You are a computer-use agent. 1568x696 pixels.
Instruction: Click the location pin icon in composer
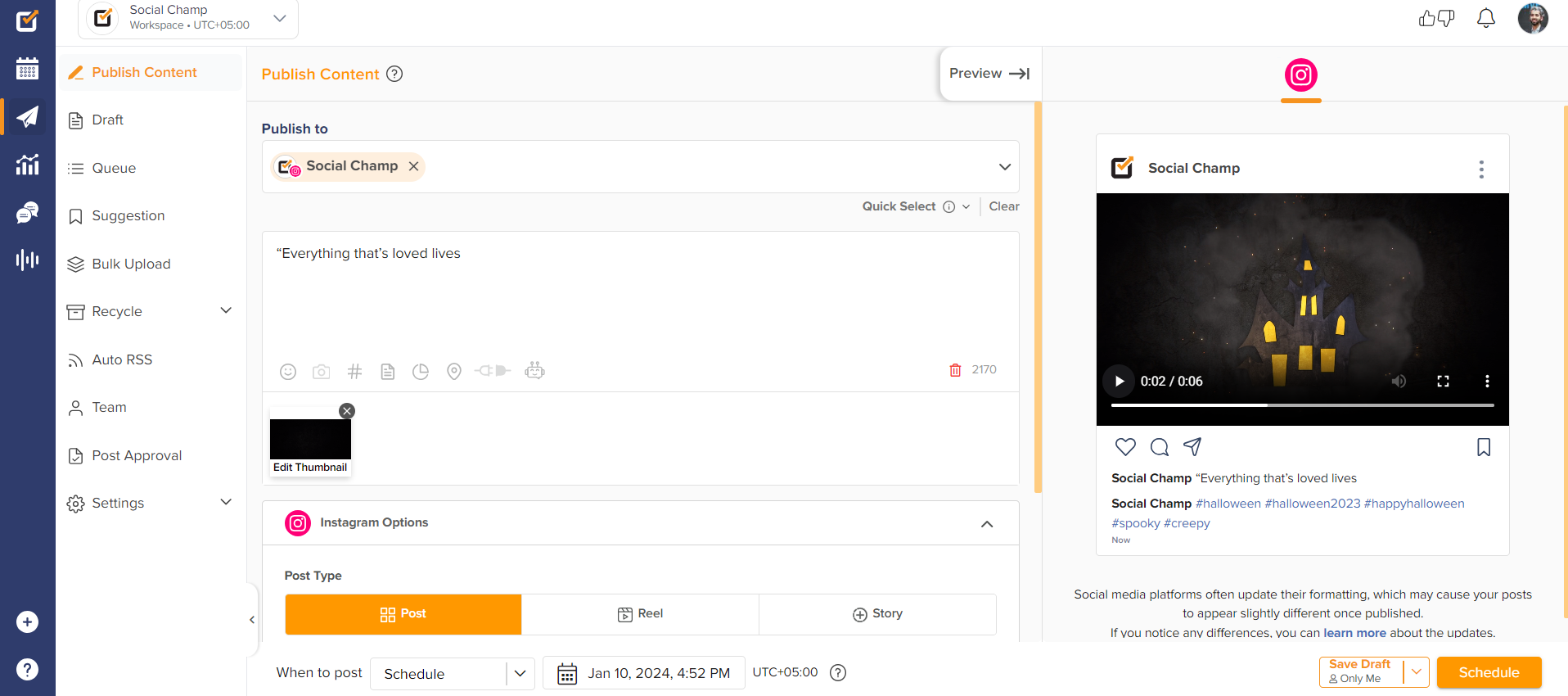(x=454, y=372)
